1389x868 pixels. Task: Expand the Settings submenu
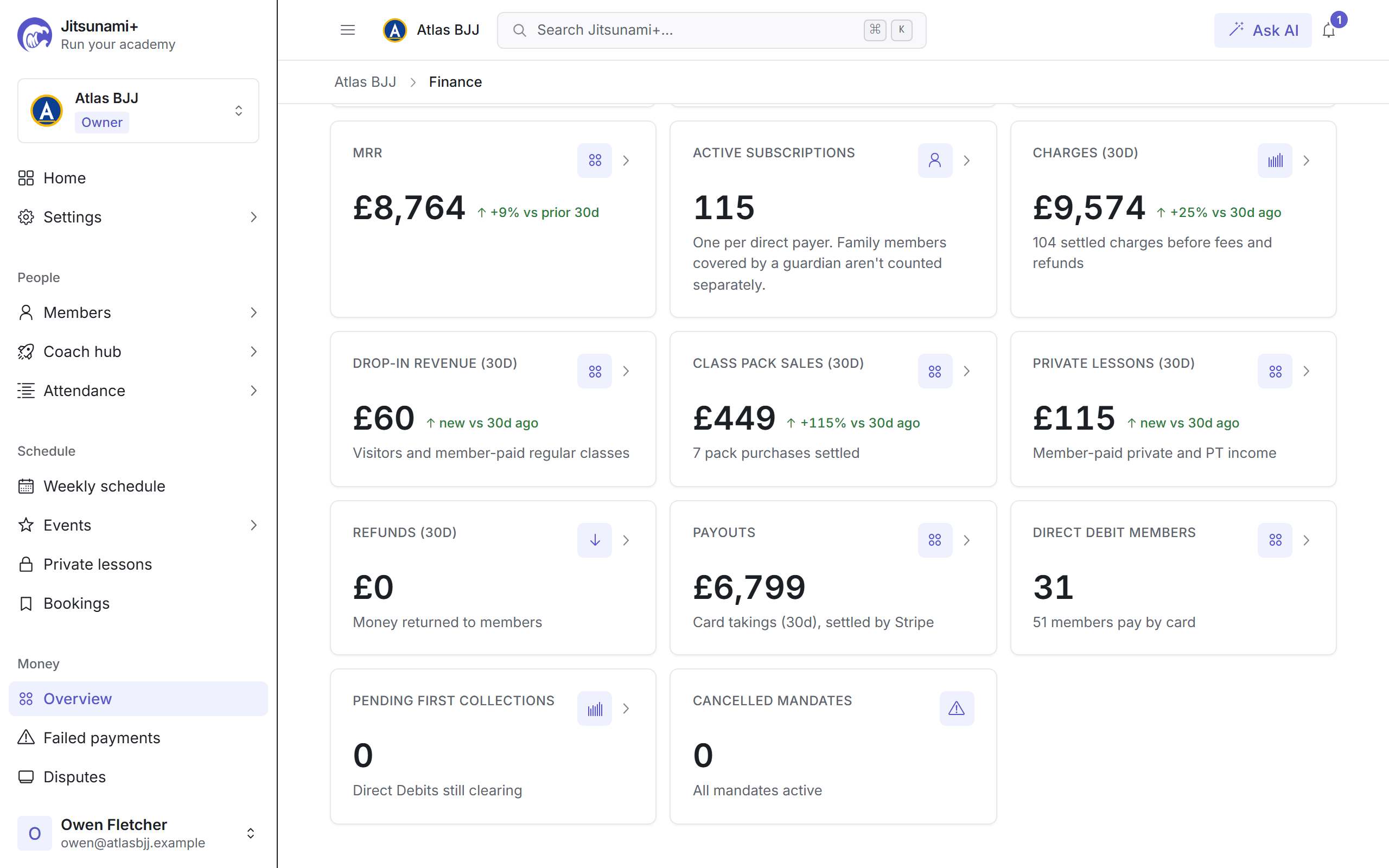254,217
